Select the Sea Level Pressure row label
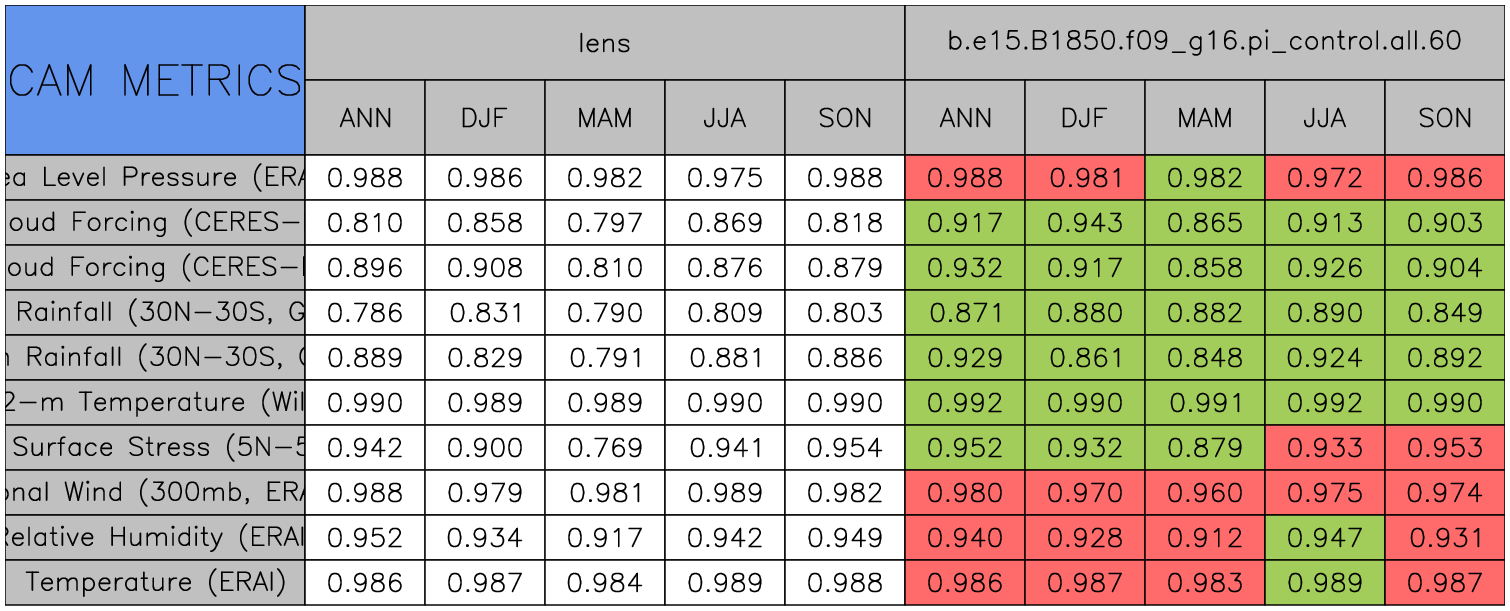1510x611 pixels. pyautogui.click(x=155, y=178)
